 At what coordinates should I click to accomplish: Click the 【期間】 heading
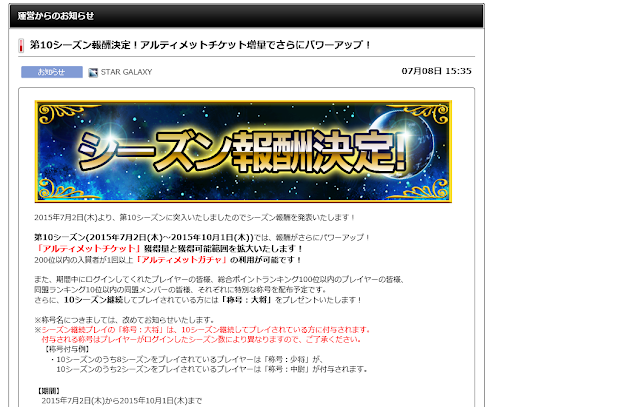point(49,391)
